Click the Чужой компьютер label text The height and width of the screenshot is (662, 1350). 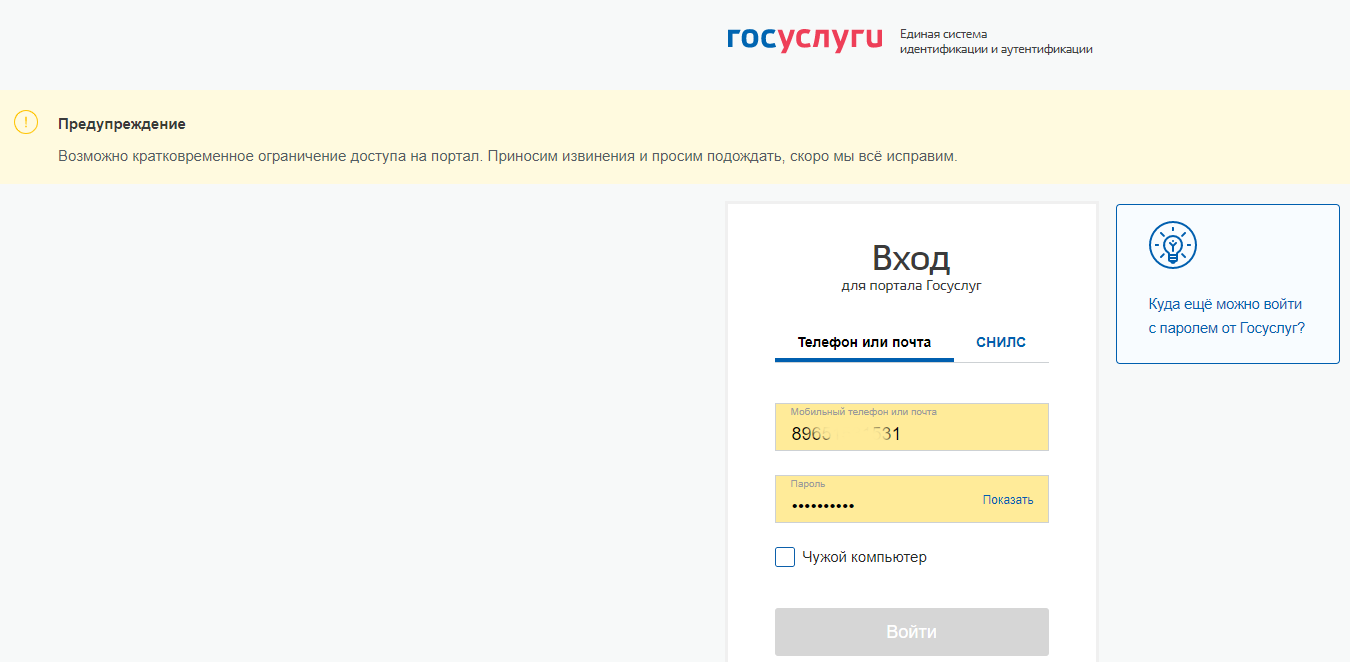click(x=865, y=557)
